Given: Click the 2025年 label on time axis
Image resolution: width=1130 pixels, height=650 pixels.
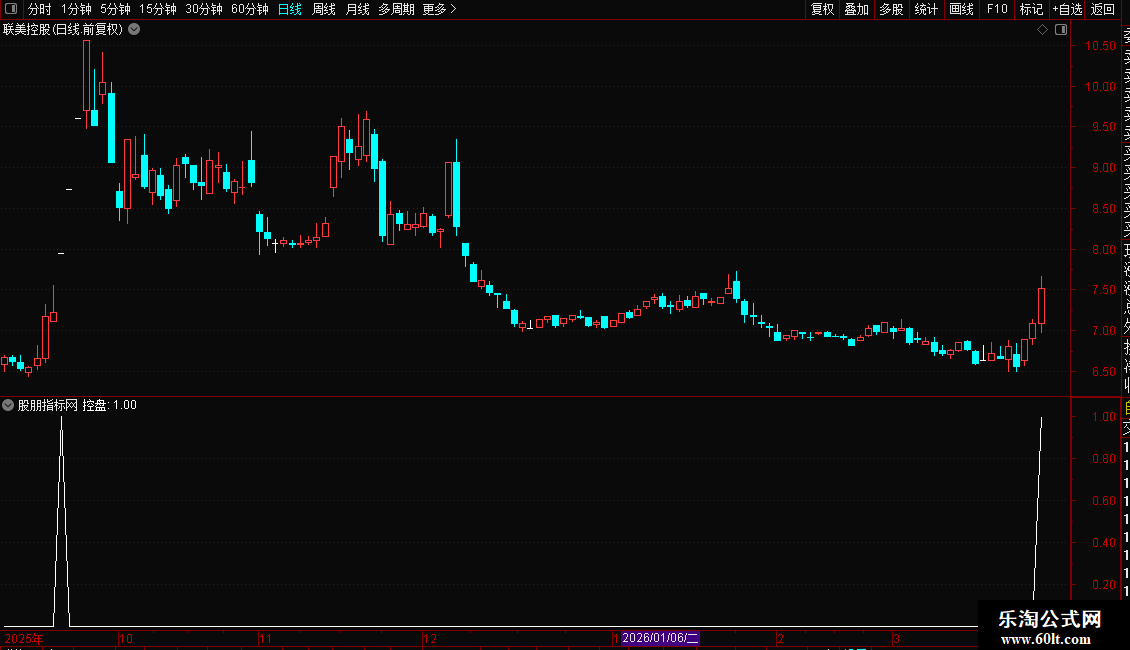Looking at the screenshot, I should 24,638.
